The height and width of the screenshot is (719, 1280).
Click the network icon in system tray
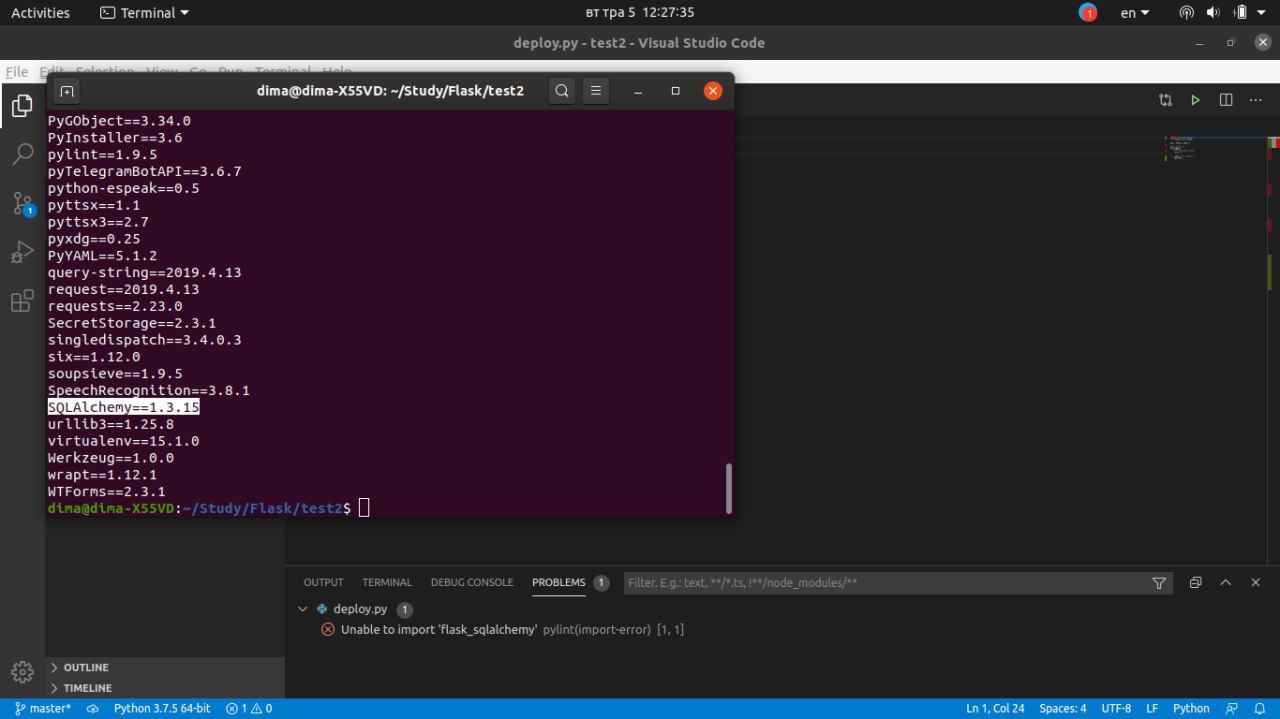coord(1186,13)
